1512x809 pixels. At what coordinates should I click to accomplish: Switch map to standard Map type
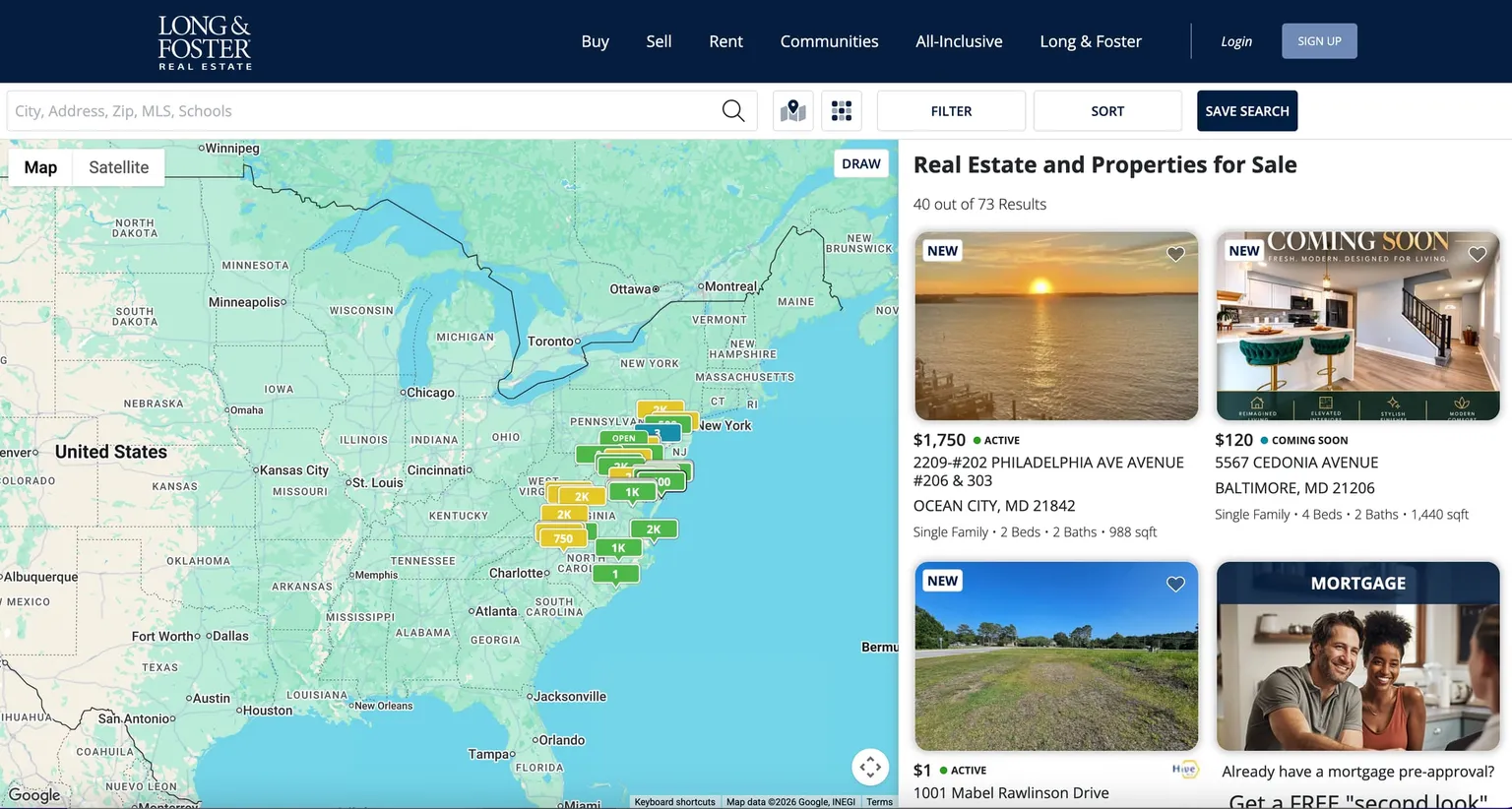click(x=40, y=167)
